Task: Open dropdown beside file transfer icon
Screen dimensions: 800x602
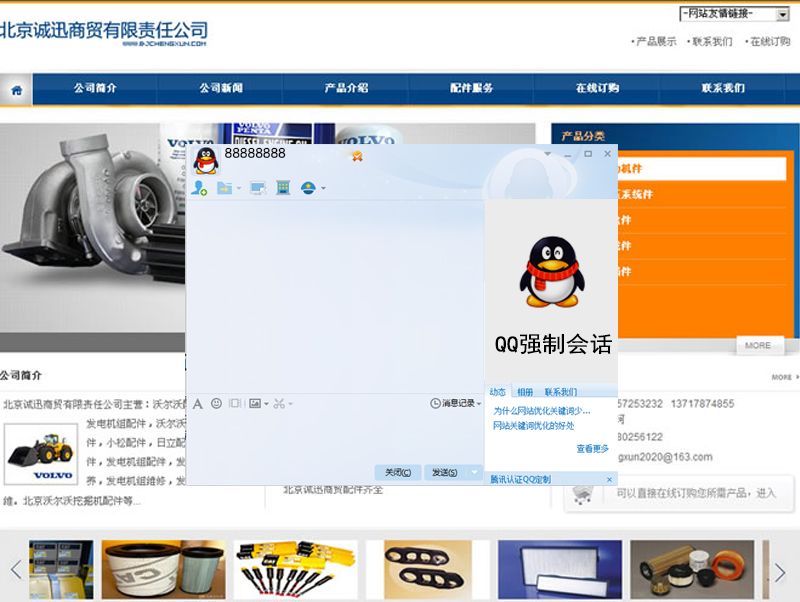Action: pyautogui.click(x=238, y=188)
